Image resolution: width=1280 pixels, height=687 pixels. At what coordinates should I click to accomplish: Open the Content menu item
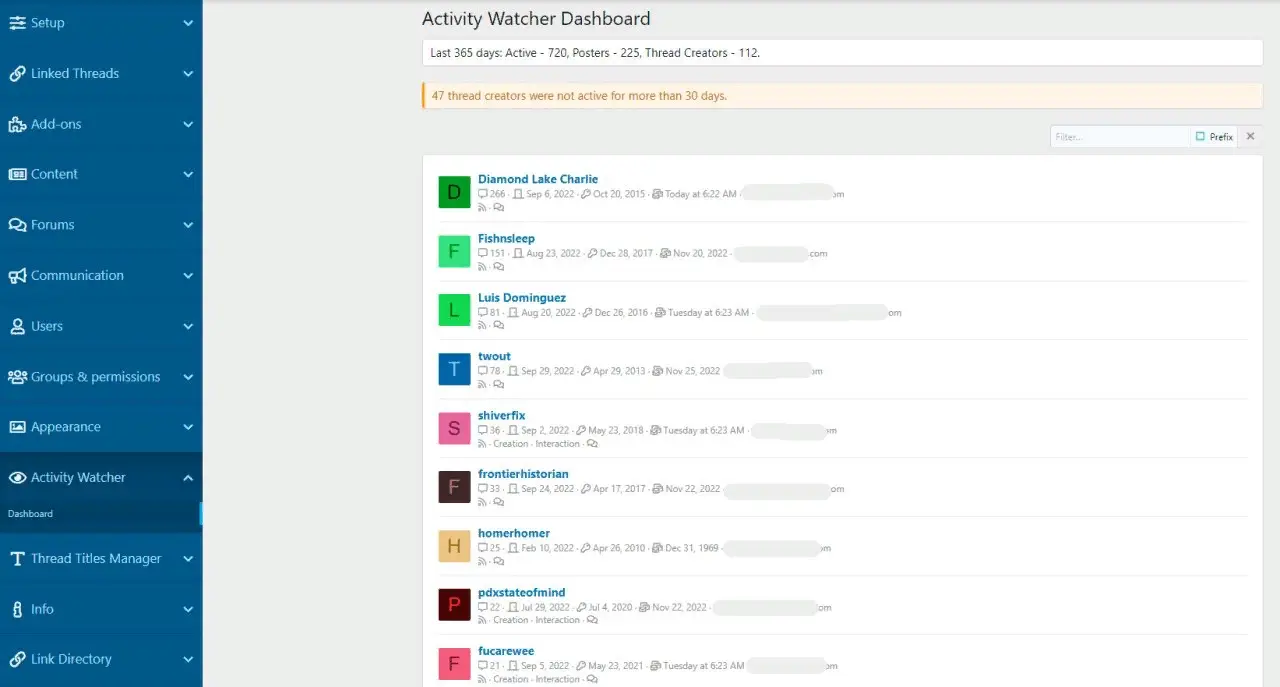pyautogui.click(x=54, y=174)
